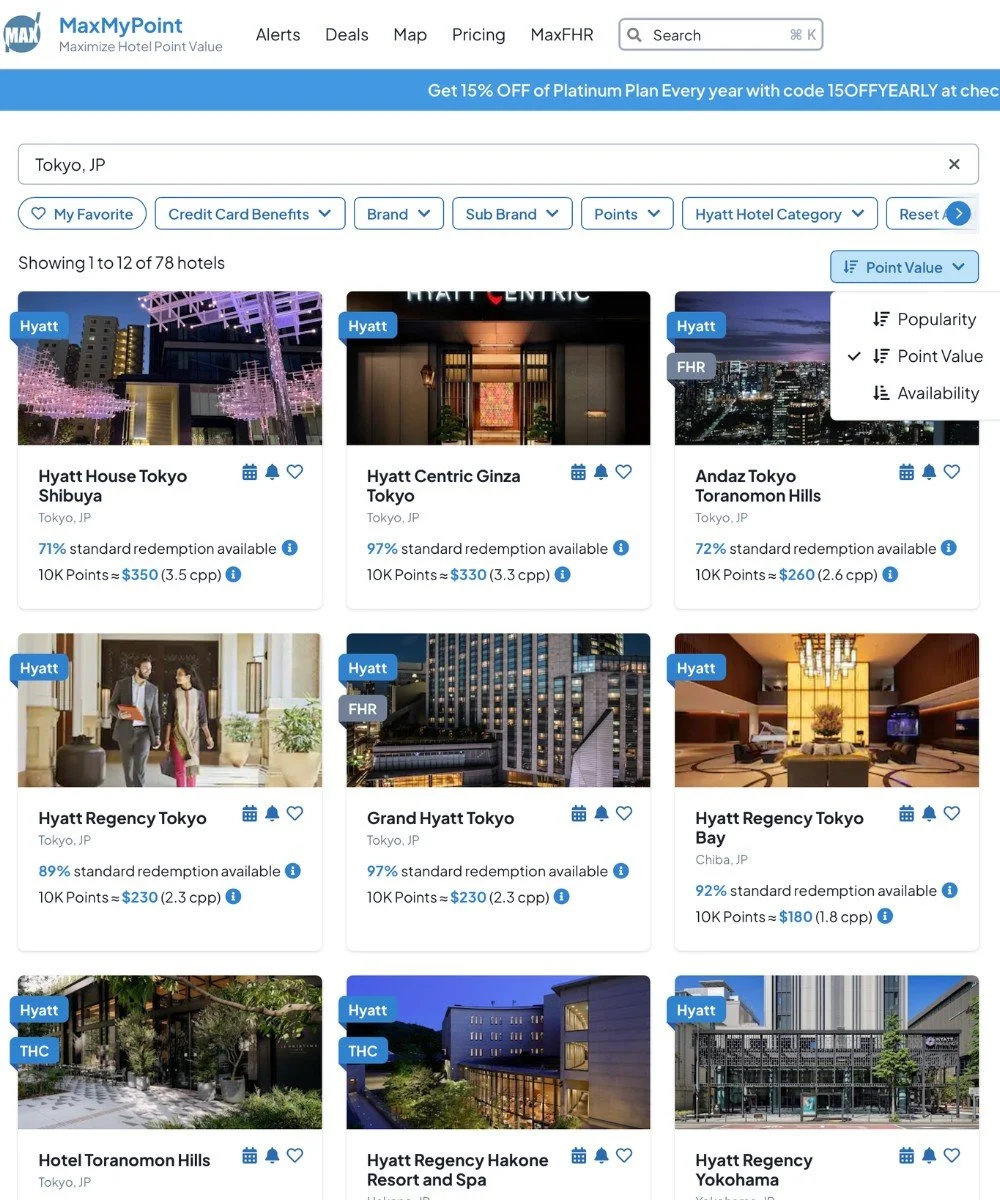Set alert bell for Hyatt Regency Hakone Resort

pos(601,1156)
